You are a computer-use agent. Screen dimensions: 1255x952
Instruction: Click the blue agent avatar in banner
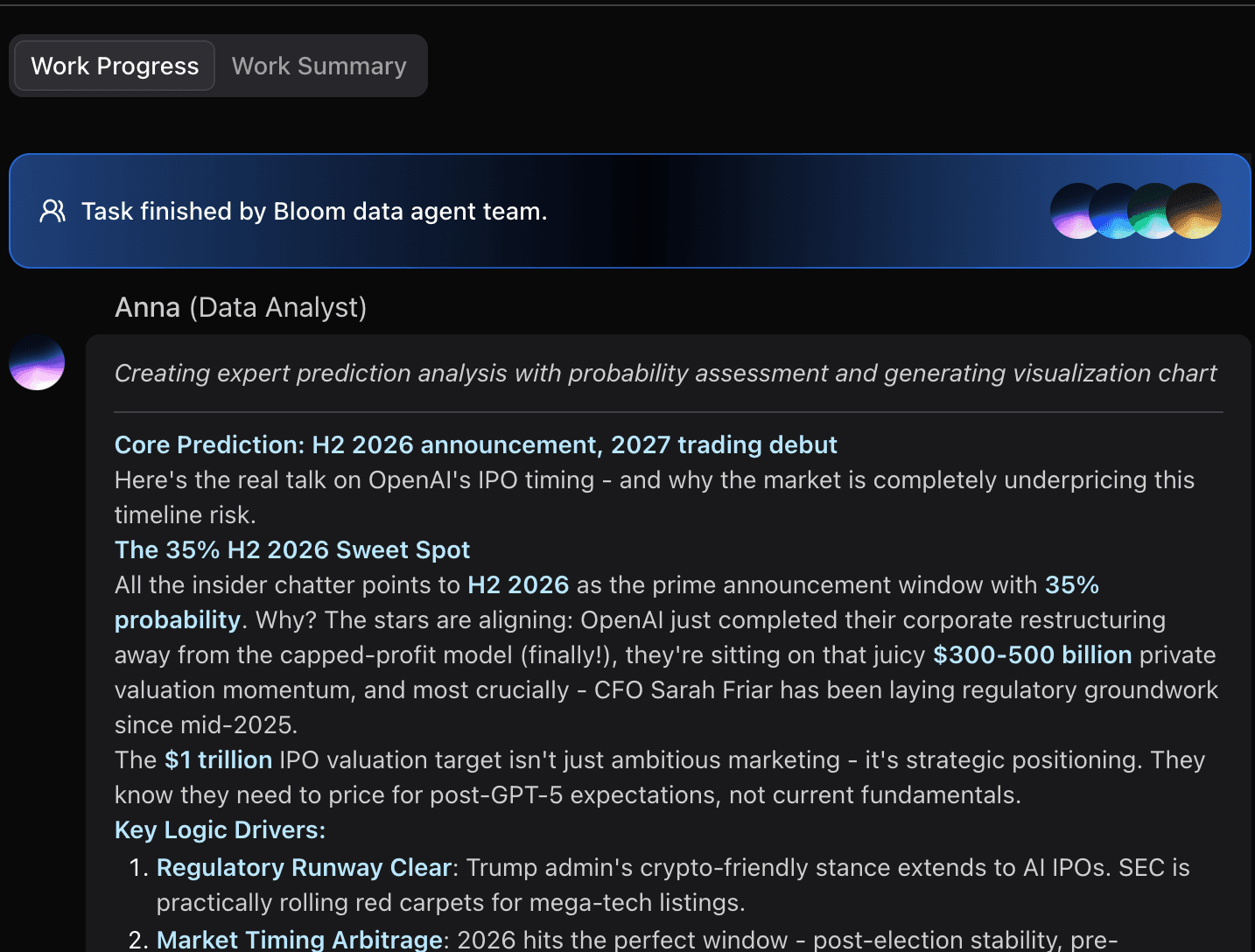pos(1108,211)
